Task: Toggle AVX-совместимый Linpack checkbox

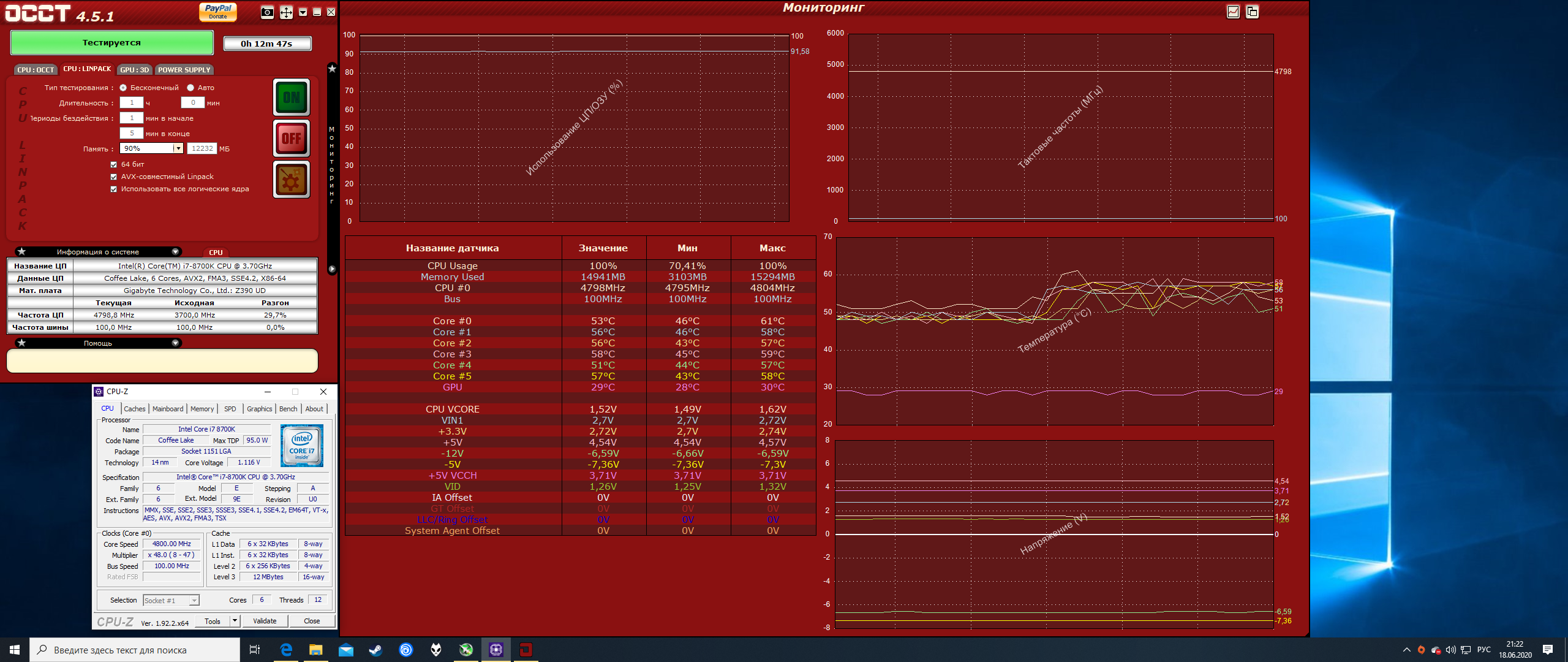Action: point(114,177)
